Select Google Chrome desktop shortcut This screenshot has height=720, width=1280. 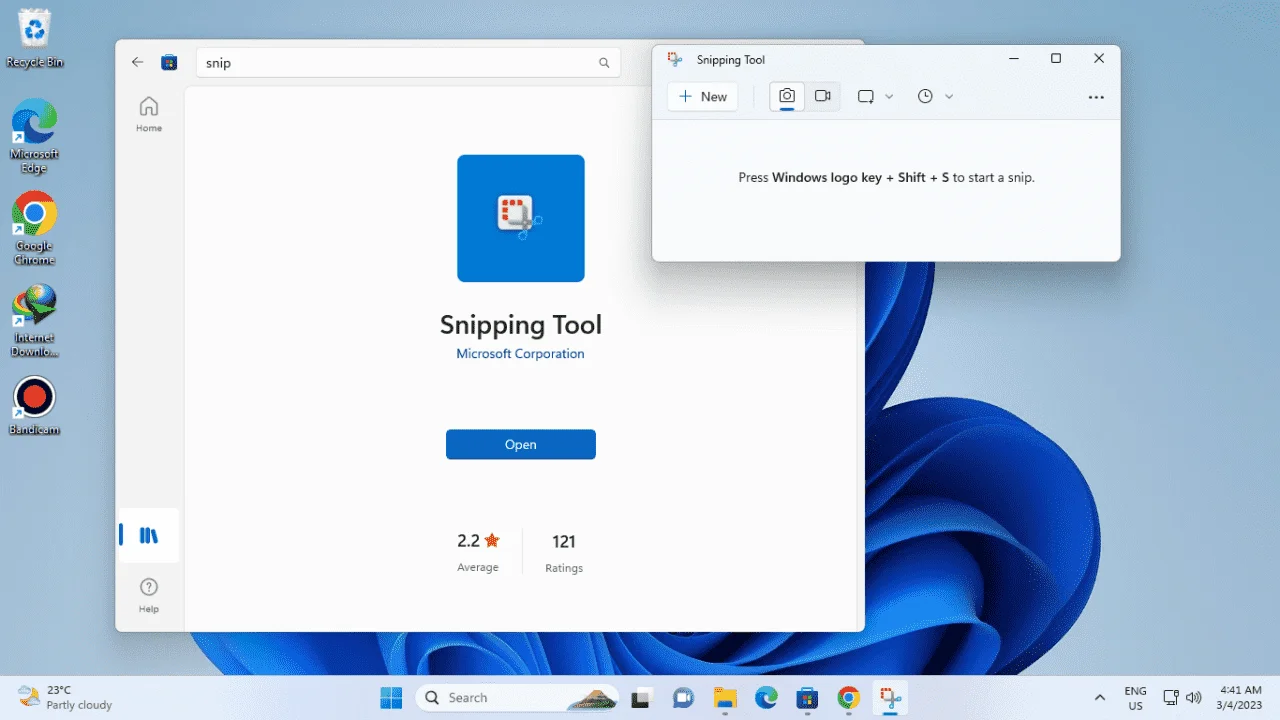35,228
